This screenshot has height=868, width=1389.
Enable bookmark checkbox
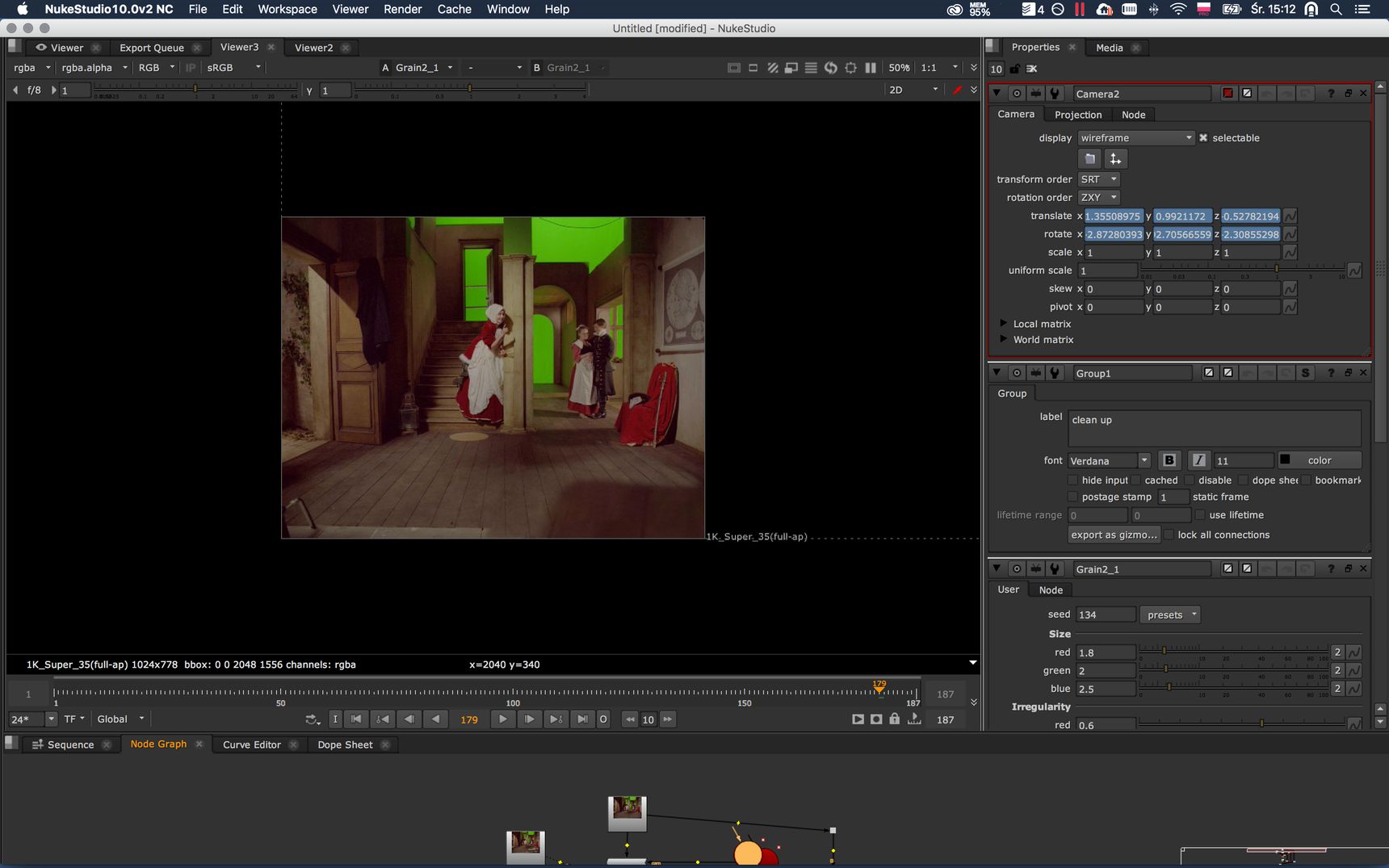[x=1306, y=480]
